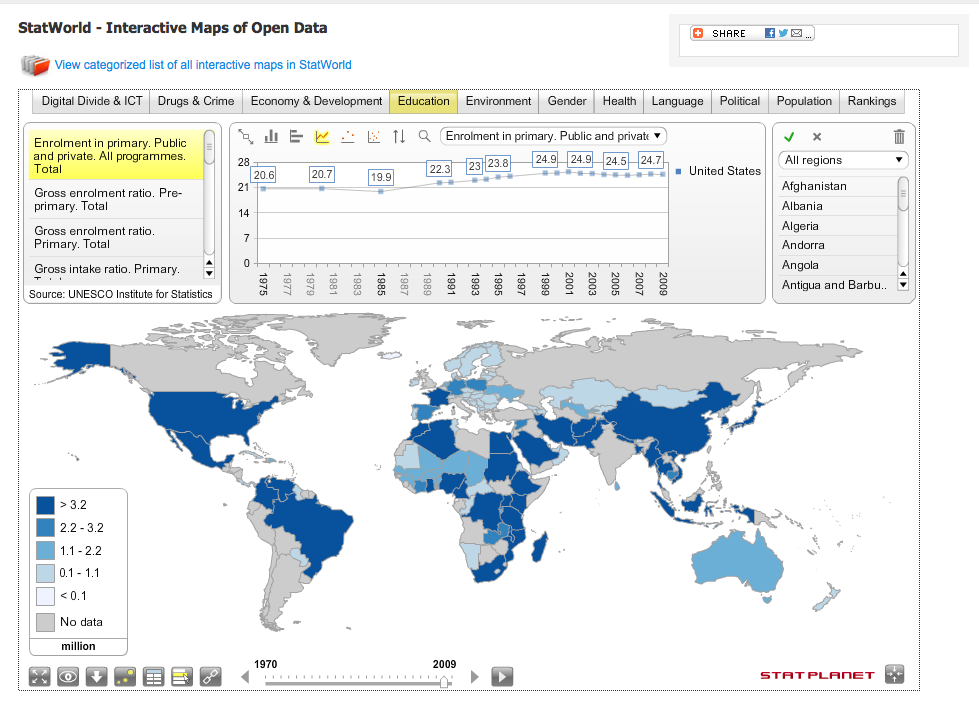Viewport: 979px width, 708px height.
Task: Open the All regions dropdown
Action: [x=842, y=159]
